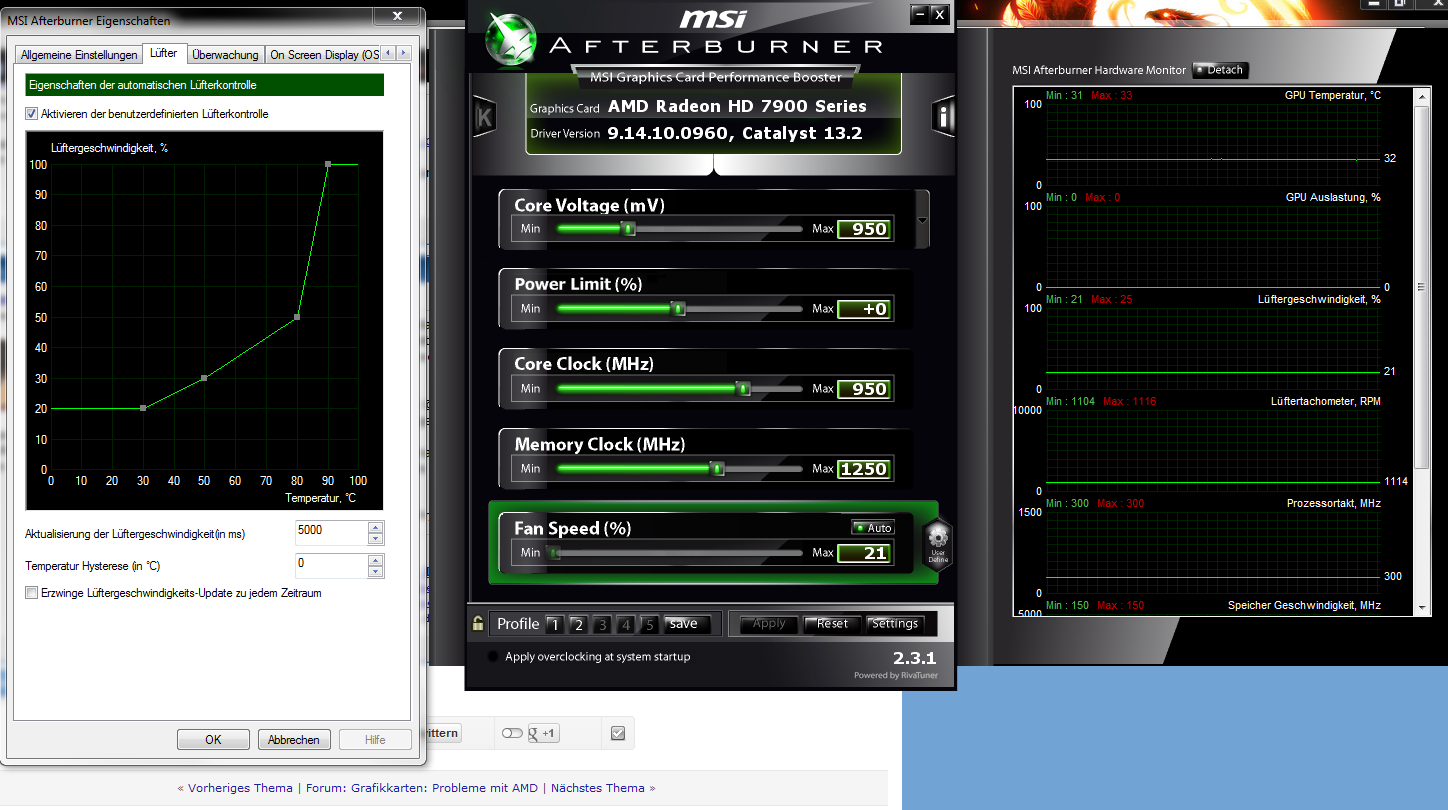Increase temperature hysteresis with up spinner

376,559
